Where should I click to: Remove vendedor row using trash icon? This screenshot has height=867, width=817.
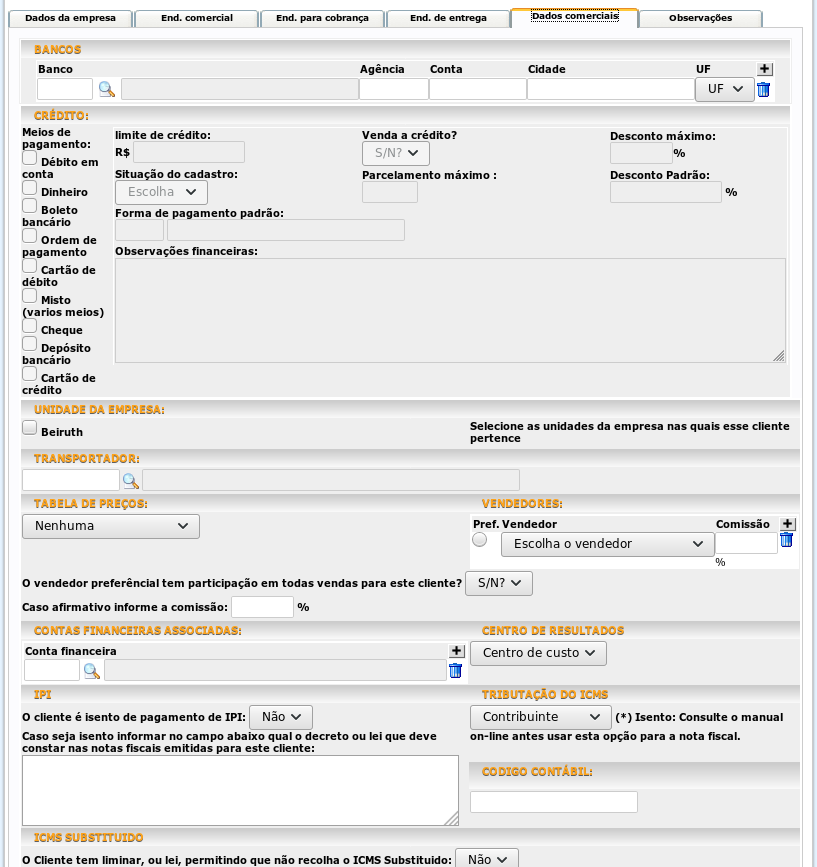coord(786,540)
